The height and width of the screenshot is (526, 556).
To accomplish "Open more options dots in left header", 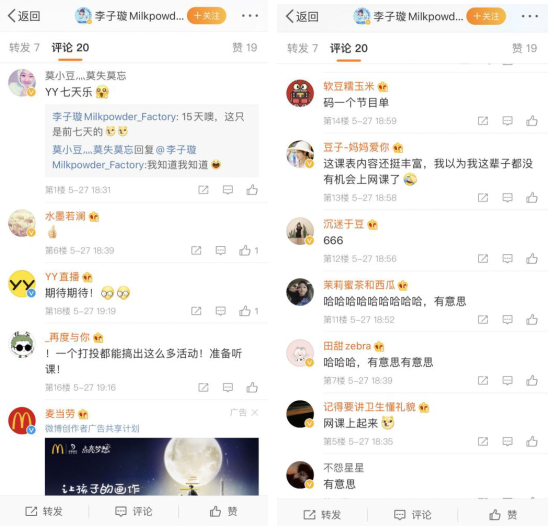I will point(250,16).
